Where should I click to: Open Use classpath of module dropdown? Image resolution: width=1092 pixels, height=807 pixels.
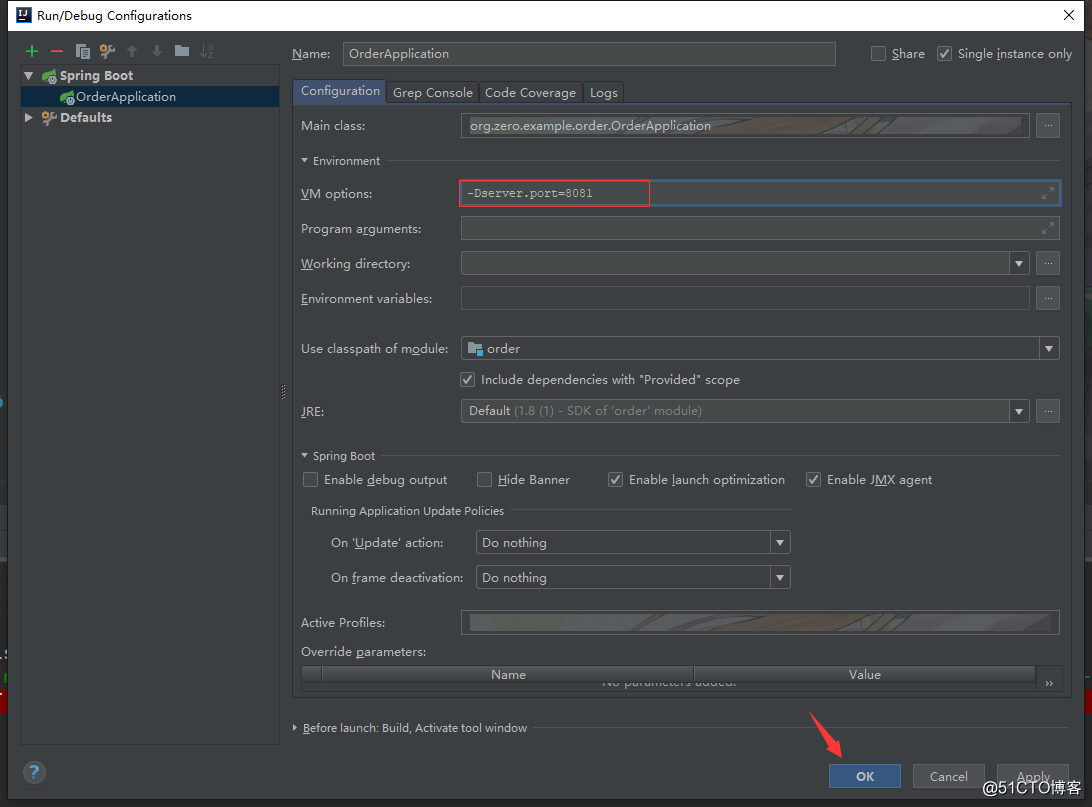click(1049, 348)
